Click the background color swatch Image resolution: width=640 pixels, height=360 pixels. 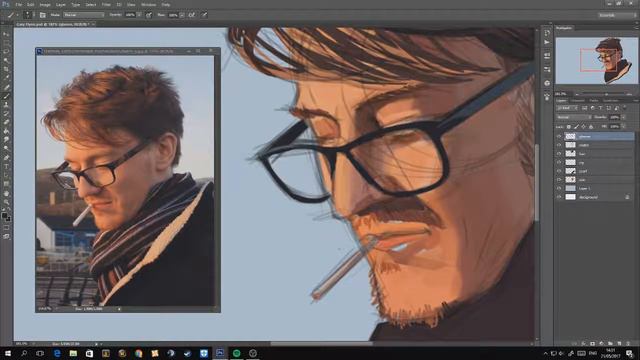pos(8,219)
